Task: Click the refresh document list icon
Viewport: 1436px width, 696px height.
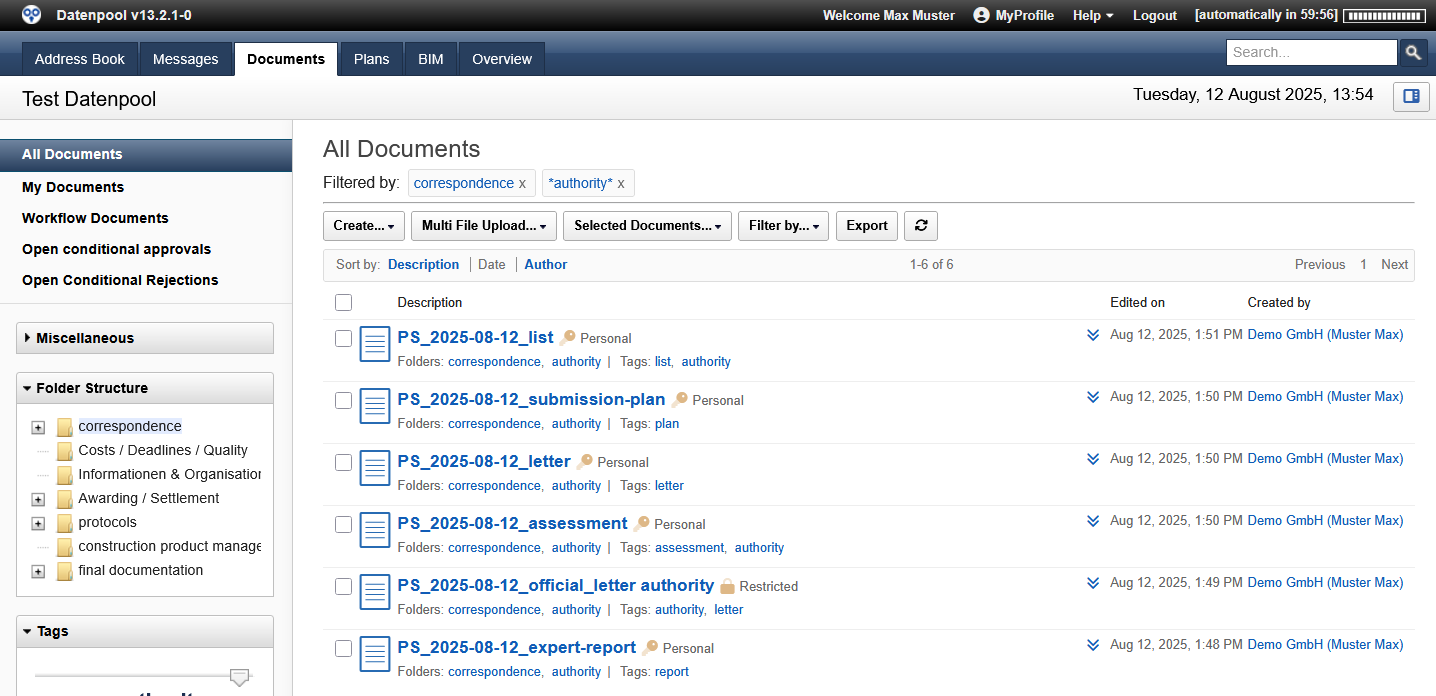Action: (x=920, y=226)
